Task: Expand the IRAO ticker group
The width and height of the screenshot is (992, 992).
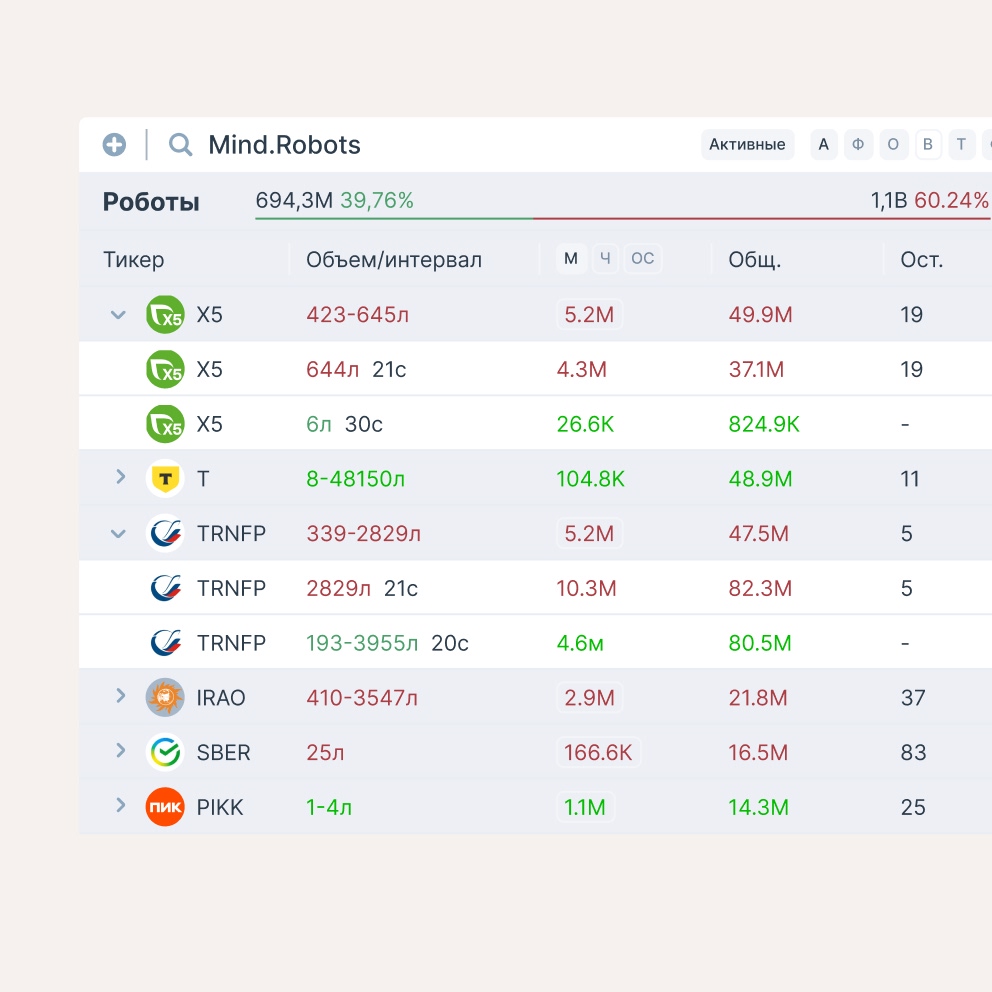Action: point(120,696)
